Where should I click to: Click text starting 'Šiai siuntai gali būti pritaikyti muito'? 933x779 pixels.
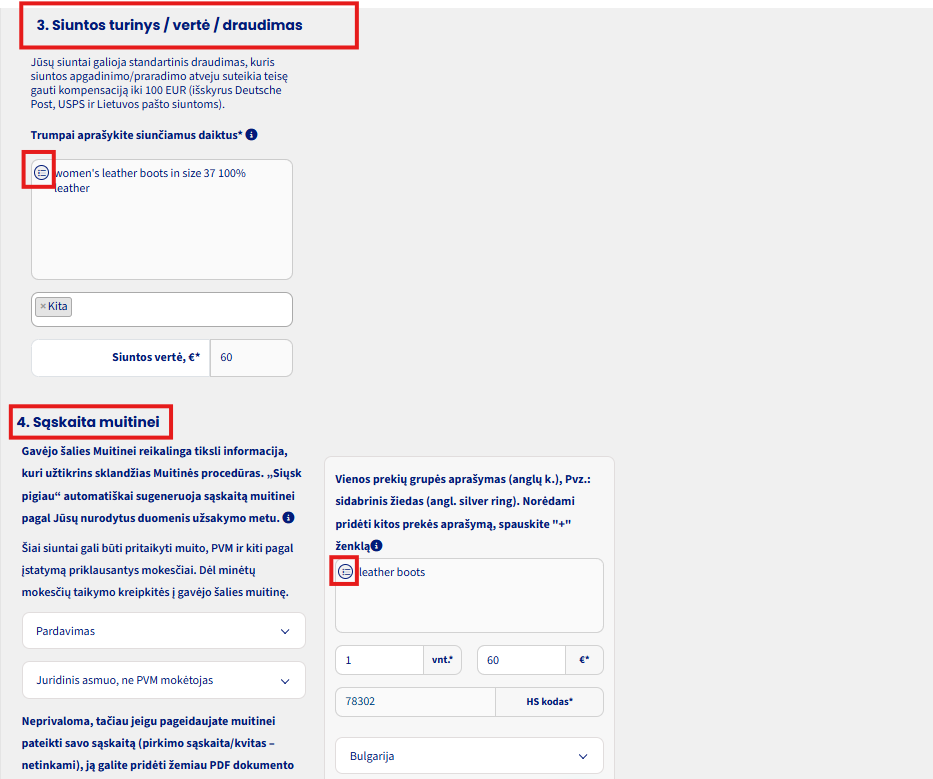158,570
